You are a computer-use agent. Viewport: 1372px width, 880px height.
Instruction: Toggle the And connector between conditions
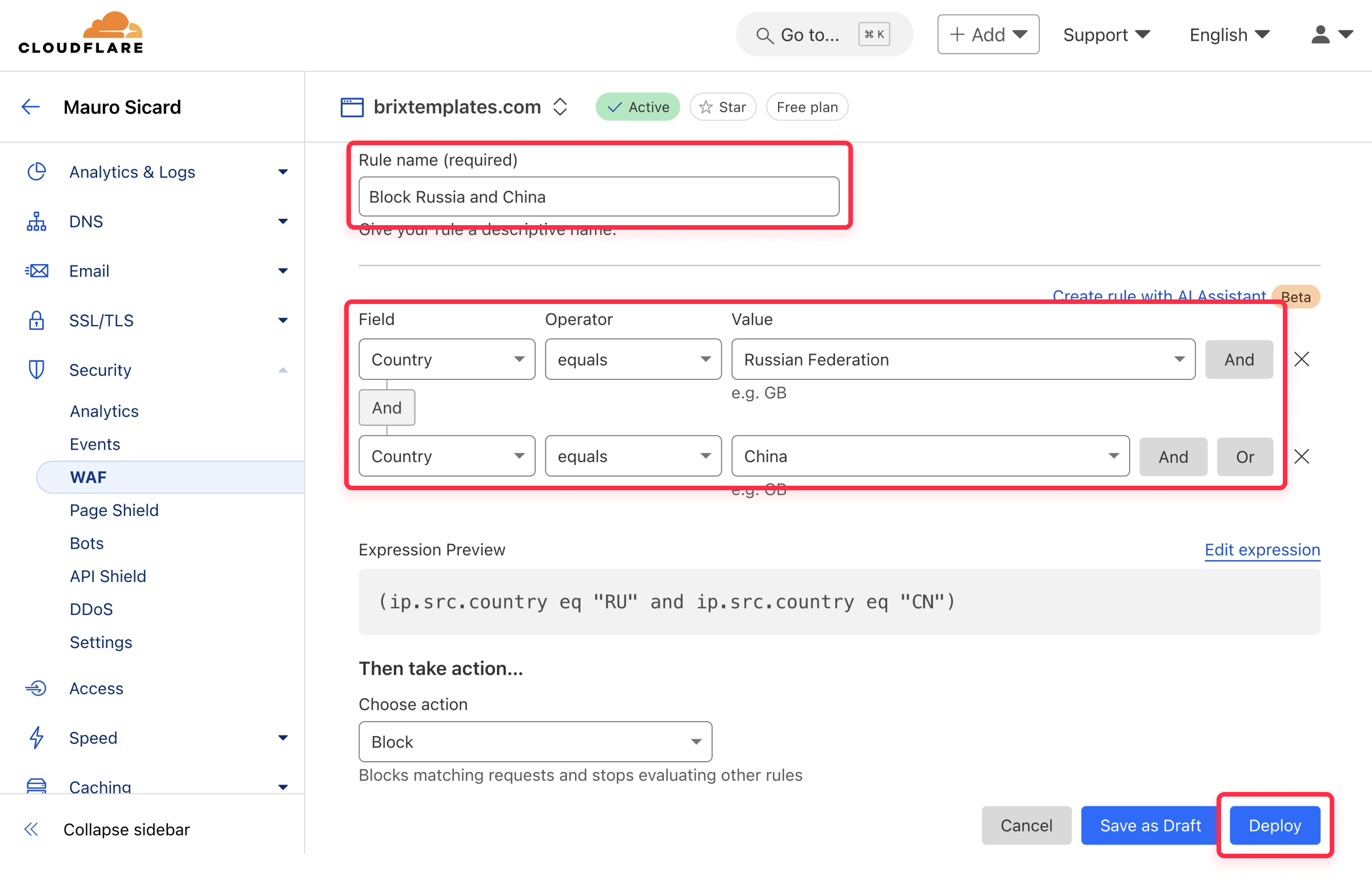coord(386,407)
